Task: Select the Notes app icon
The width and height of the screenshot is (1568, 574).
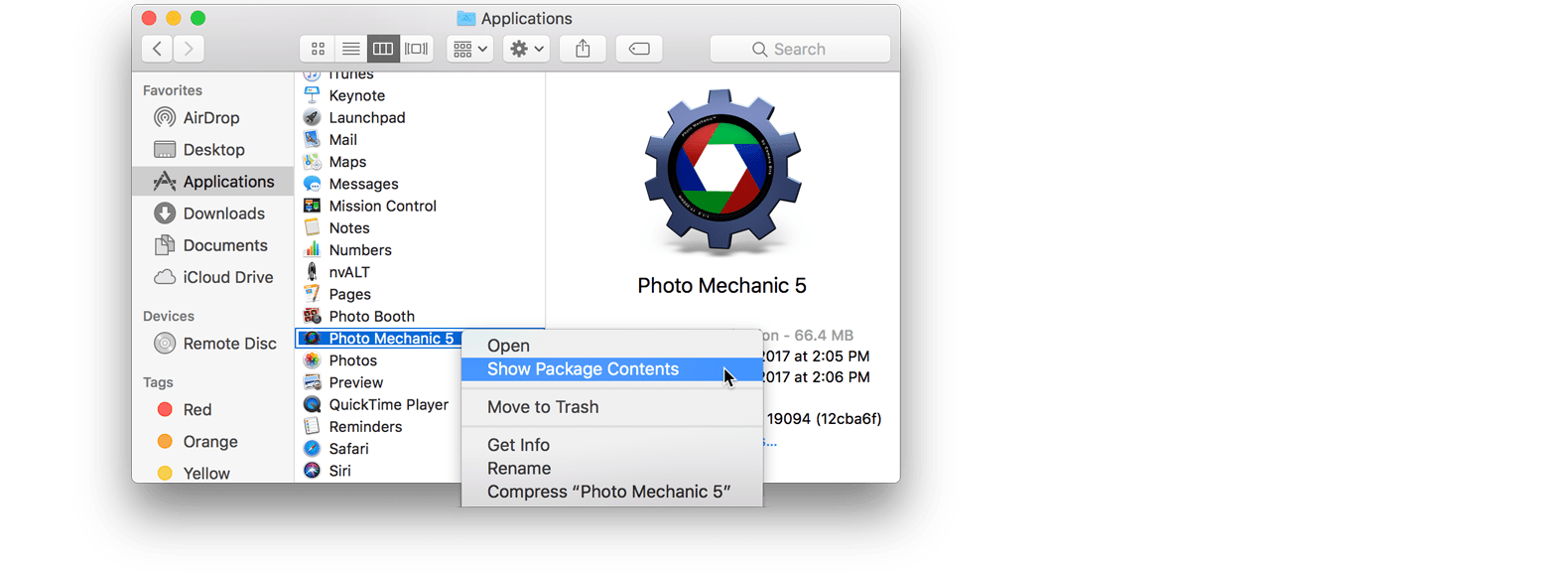Action: pos(312,227)
